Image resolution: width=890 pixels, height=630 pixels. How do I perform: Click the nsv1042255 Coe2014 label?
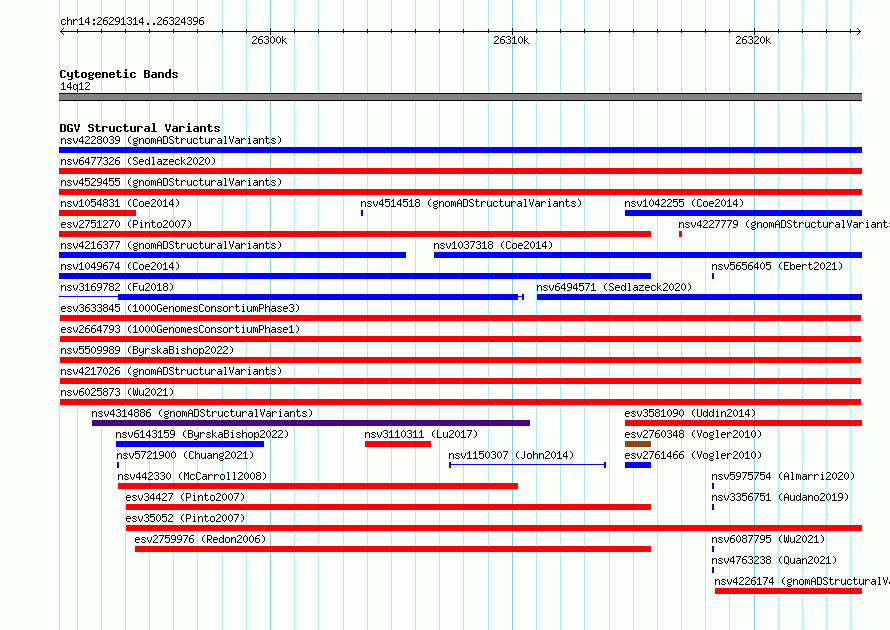[684, 203]
